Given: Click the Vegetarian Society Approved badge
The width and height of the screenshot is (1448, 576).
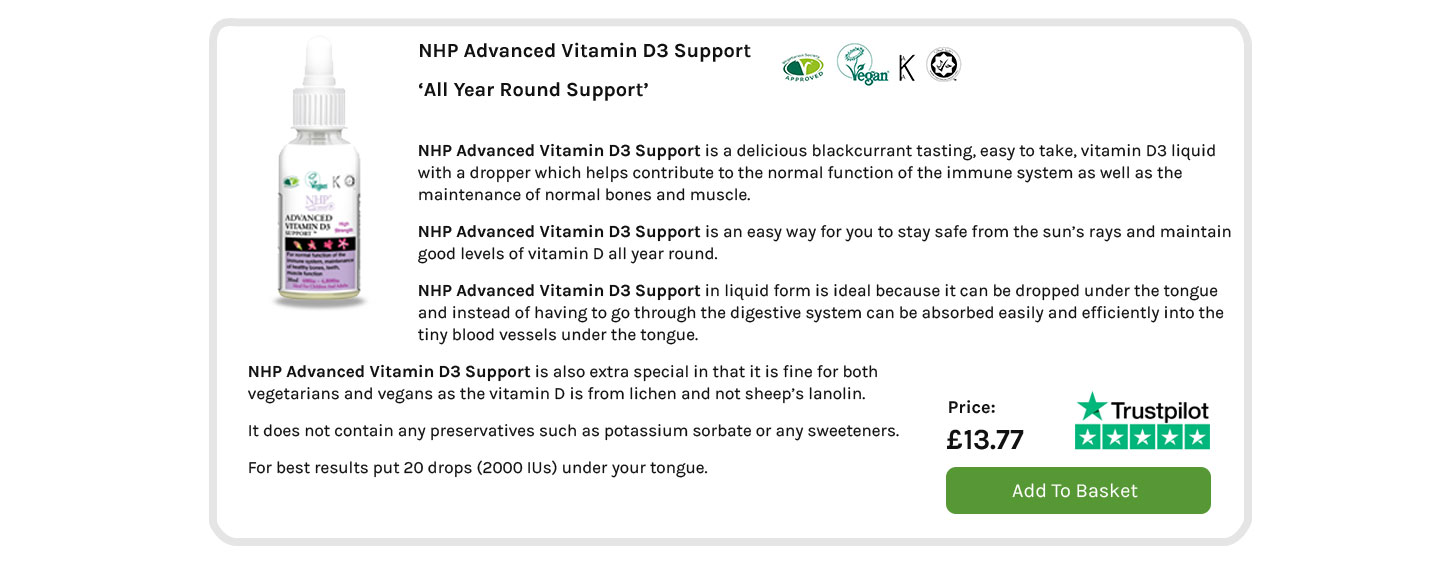Looking at the screenshot, I should pos(803,67).
